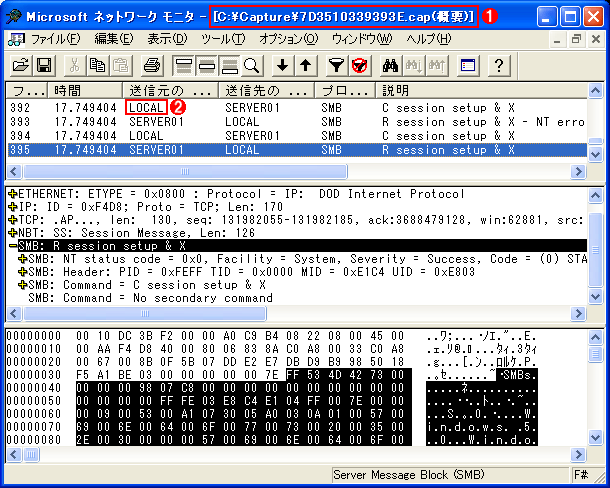
Task: Click the Network Monitor title bar app icon
Action: click(13, 16)
